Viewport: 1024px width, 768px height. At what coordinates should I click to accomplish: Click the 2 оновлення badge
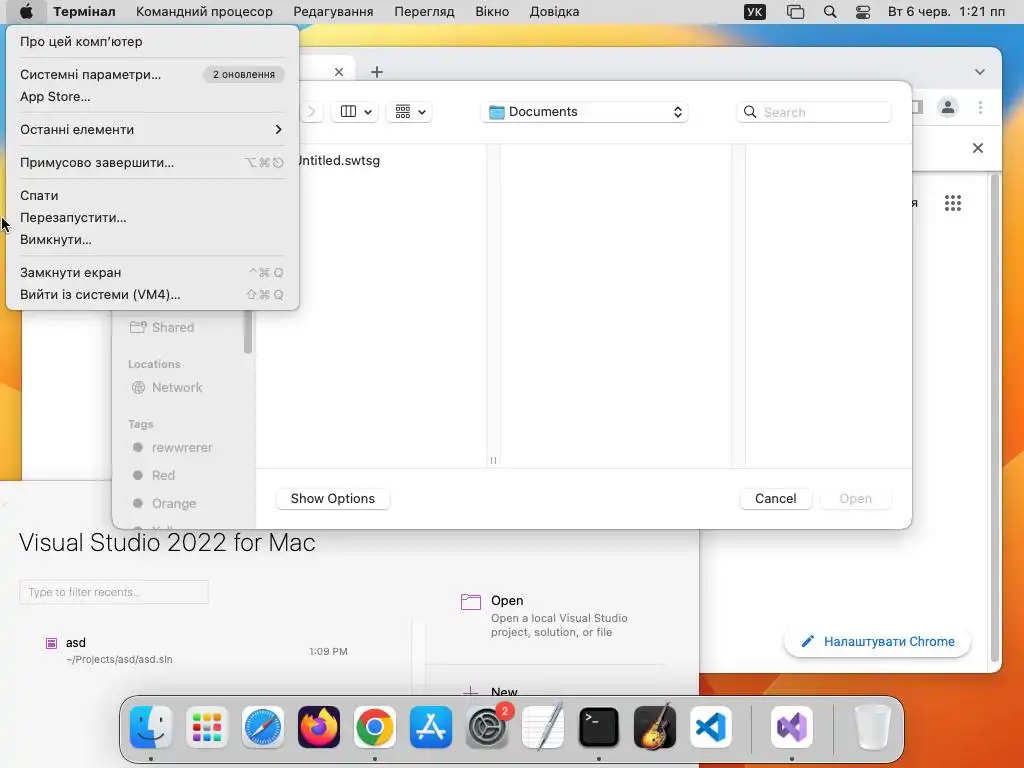tap(244, 74)
